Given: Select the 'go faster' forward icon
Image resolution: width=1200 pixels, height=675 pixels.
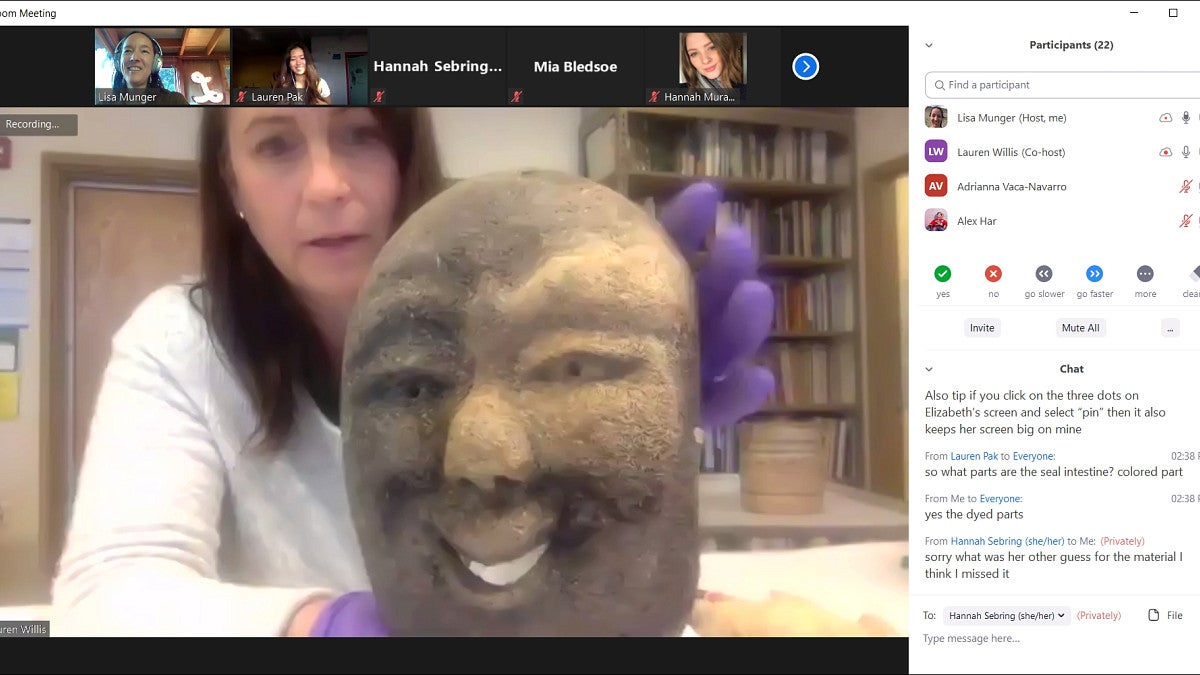Looking at the screenshot, I should pos(1095,274).
